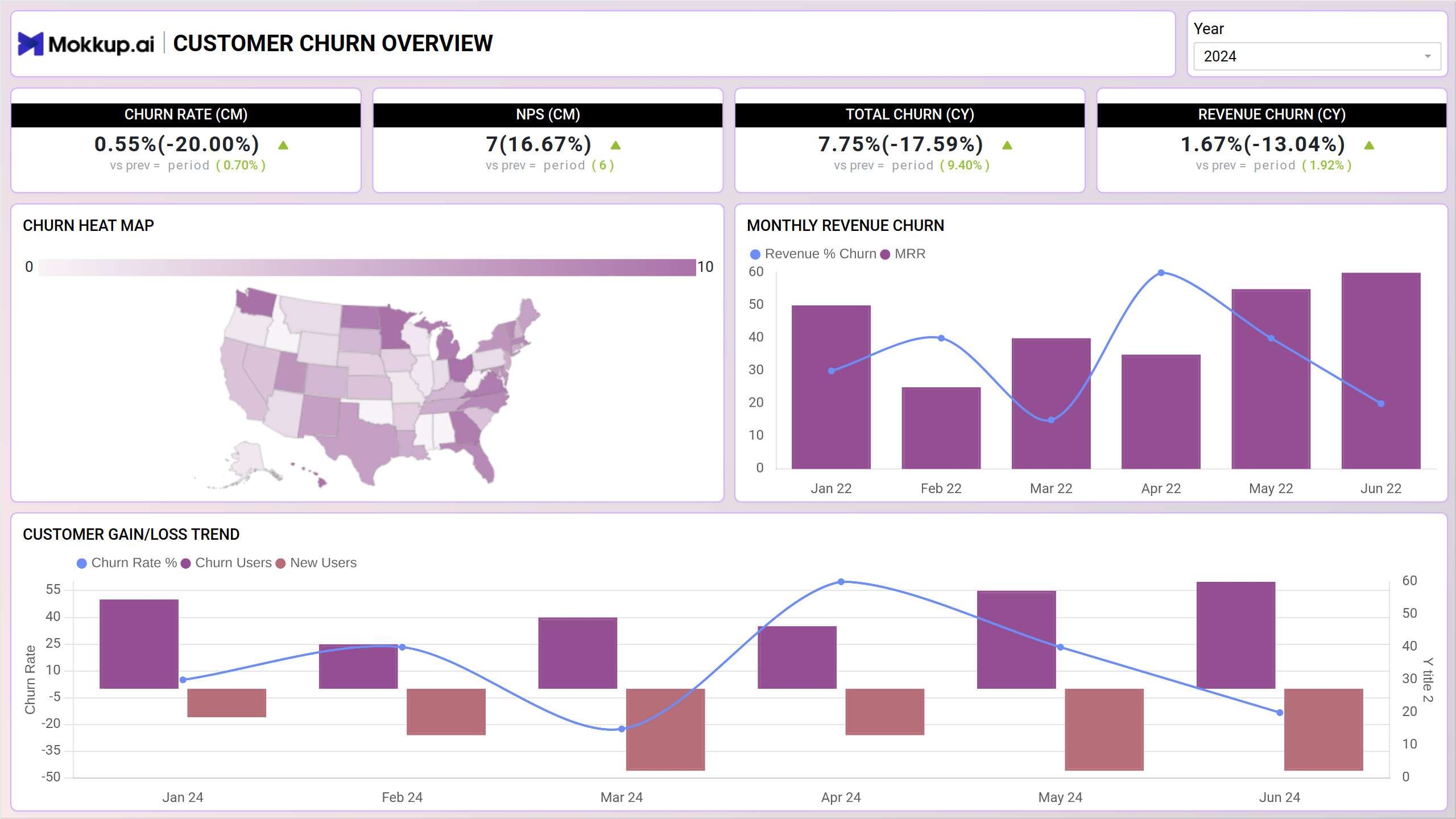Click green up arrow on Churn Rate card
Image resolution: width=1456 pixels, height=819 pixels.
pyautogui.click(x=283, y=146)
